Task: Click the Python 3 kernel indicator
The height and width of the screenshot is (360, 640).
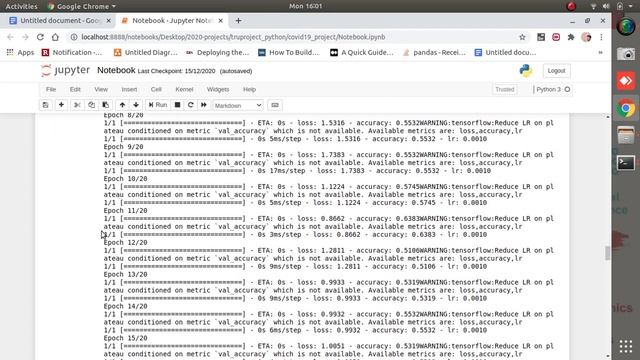Action: click(552, 89)
